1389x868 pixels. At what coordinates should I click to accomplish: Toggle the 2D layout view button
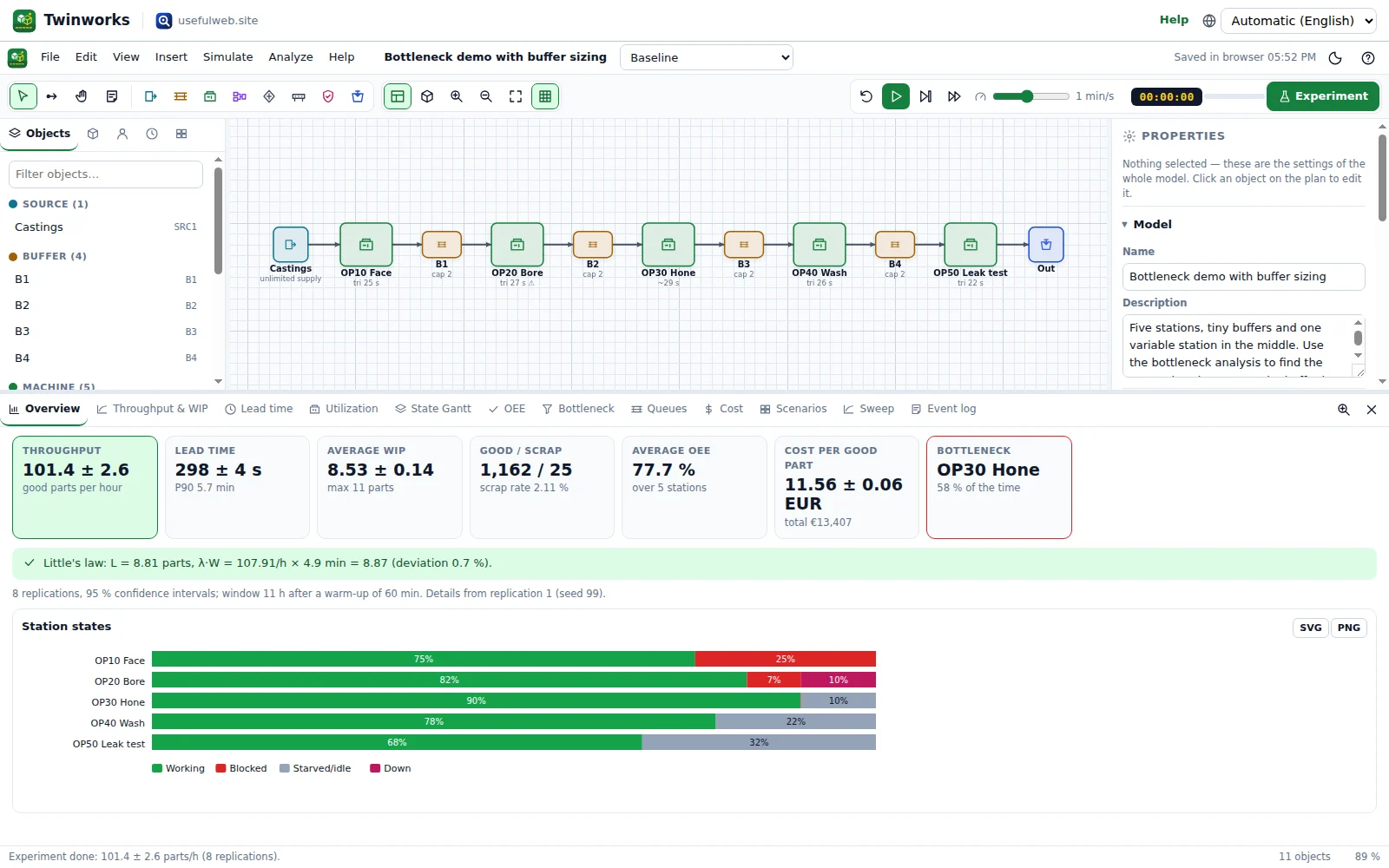[x=398, y=96]
